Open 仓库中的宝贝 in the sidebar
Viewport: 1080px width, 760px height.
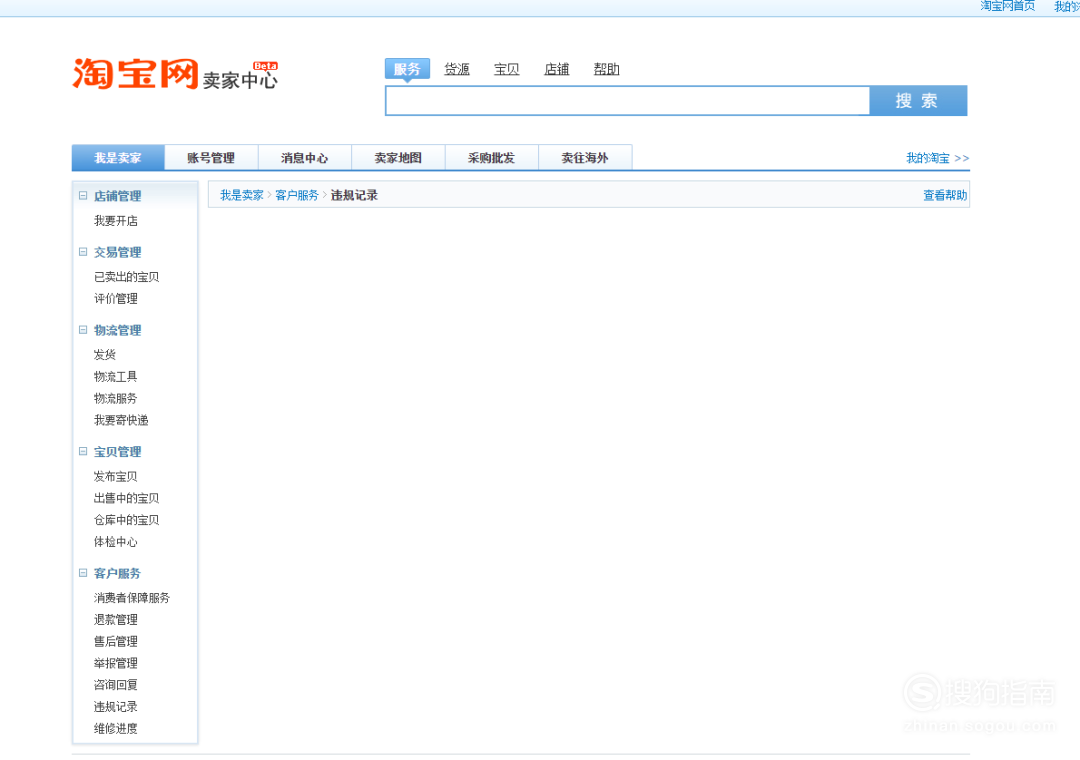tap(126, 520)
